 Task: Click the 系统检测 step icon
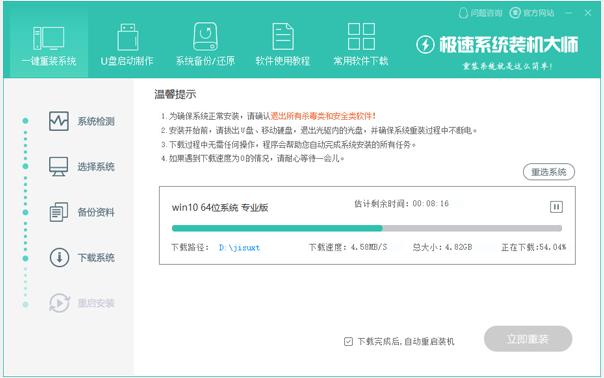point(59,121)
